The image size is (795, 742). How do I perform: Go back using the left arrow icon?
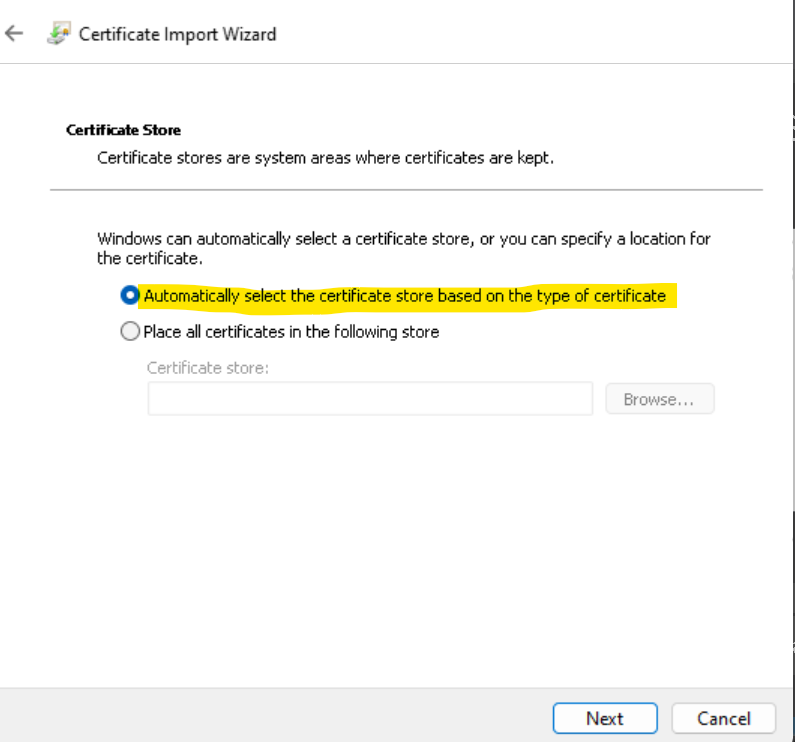14,34
